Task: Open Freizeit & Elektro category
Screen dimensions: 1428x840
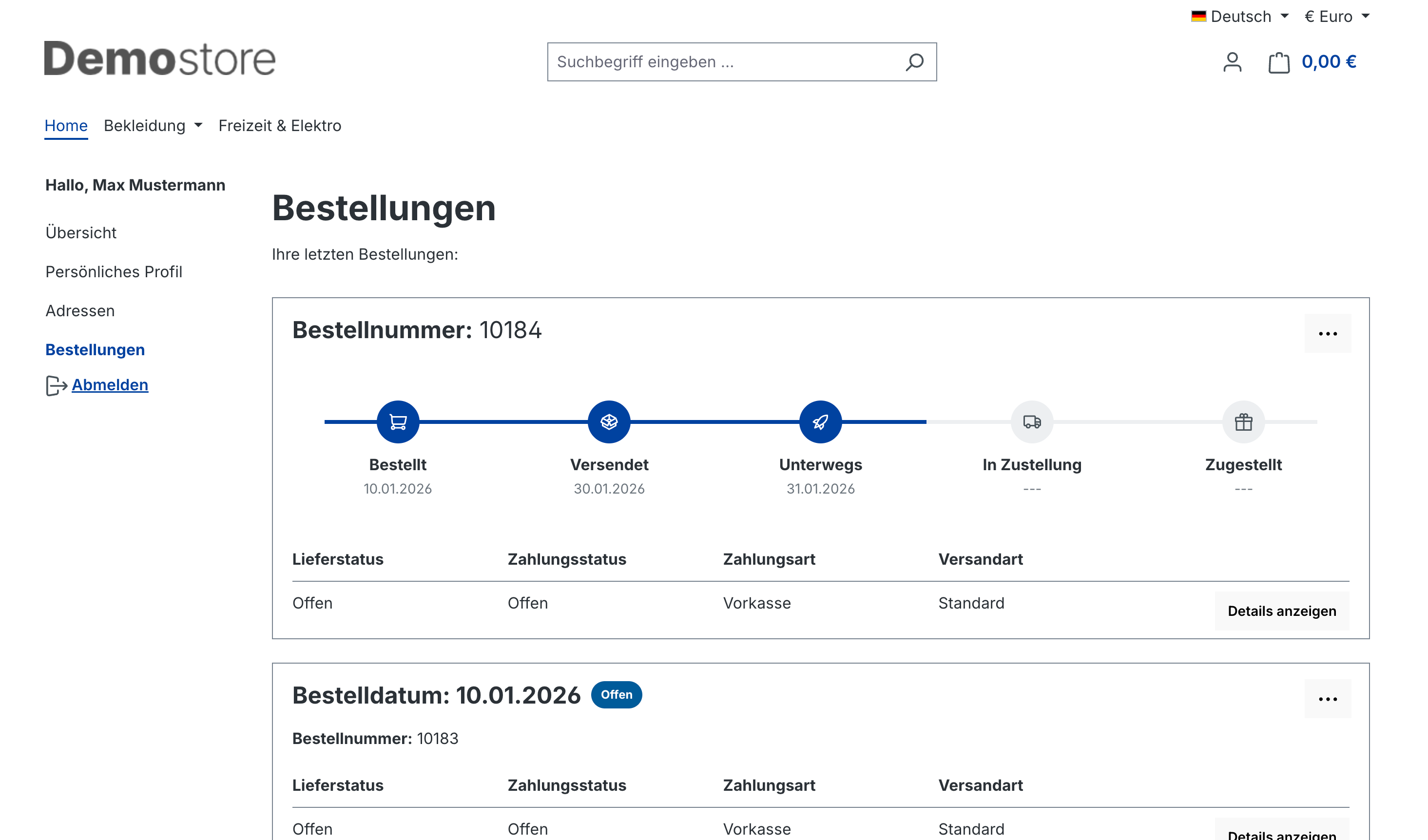Action: (280, 125)
